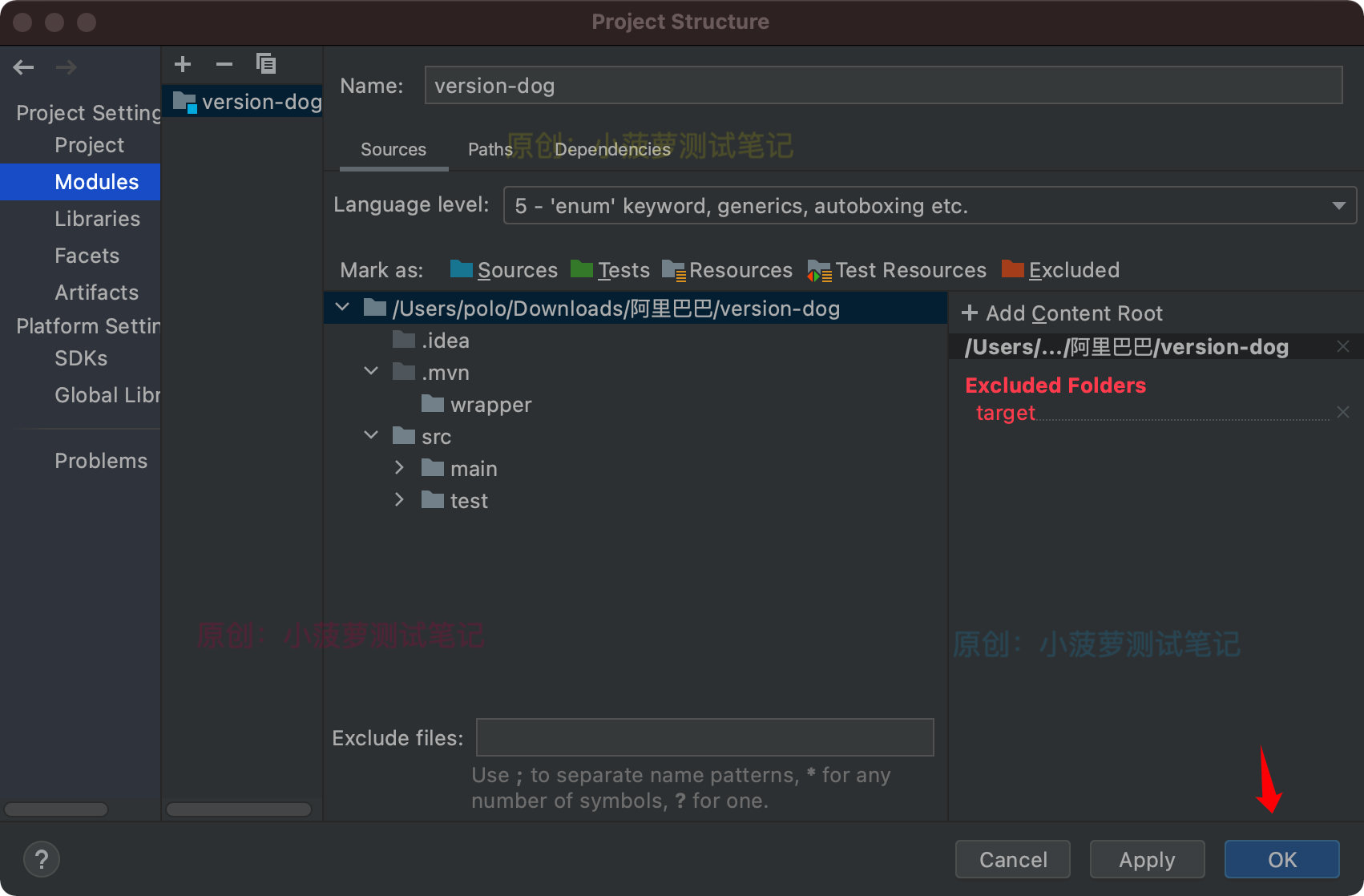1364x896 pixels.
Task: Remove the version-dog content root
Action: pyautogui.click(x=1343, y=346)
